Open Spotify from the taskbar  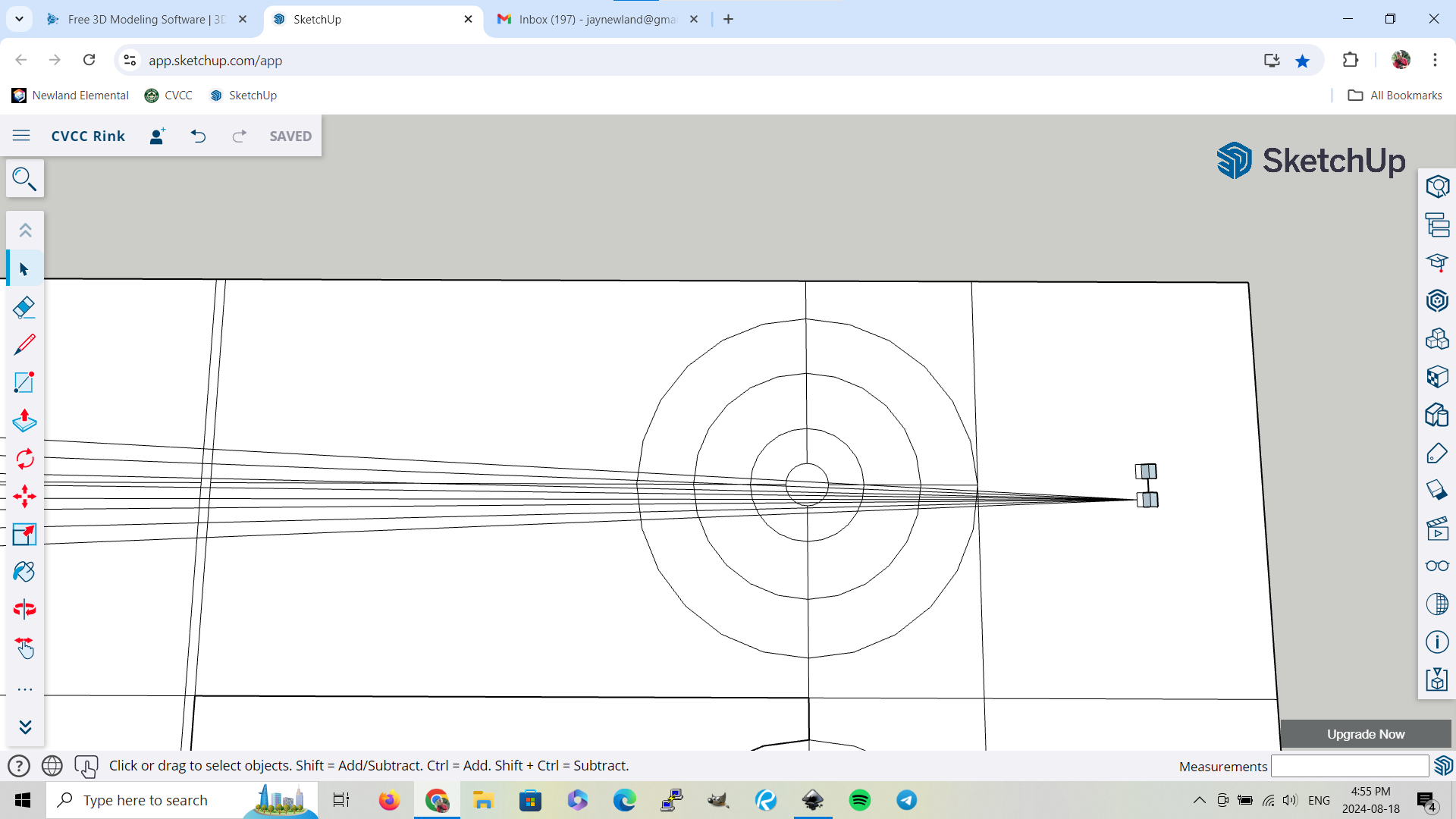coord(859,800)
